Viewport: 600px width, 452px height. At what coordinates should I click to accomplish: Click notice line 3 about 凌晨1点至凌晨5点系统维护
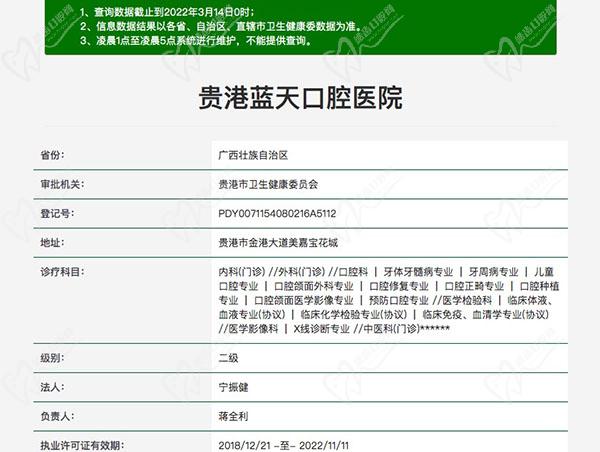196,40
